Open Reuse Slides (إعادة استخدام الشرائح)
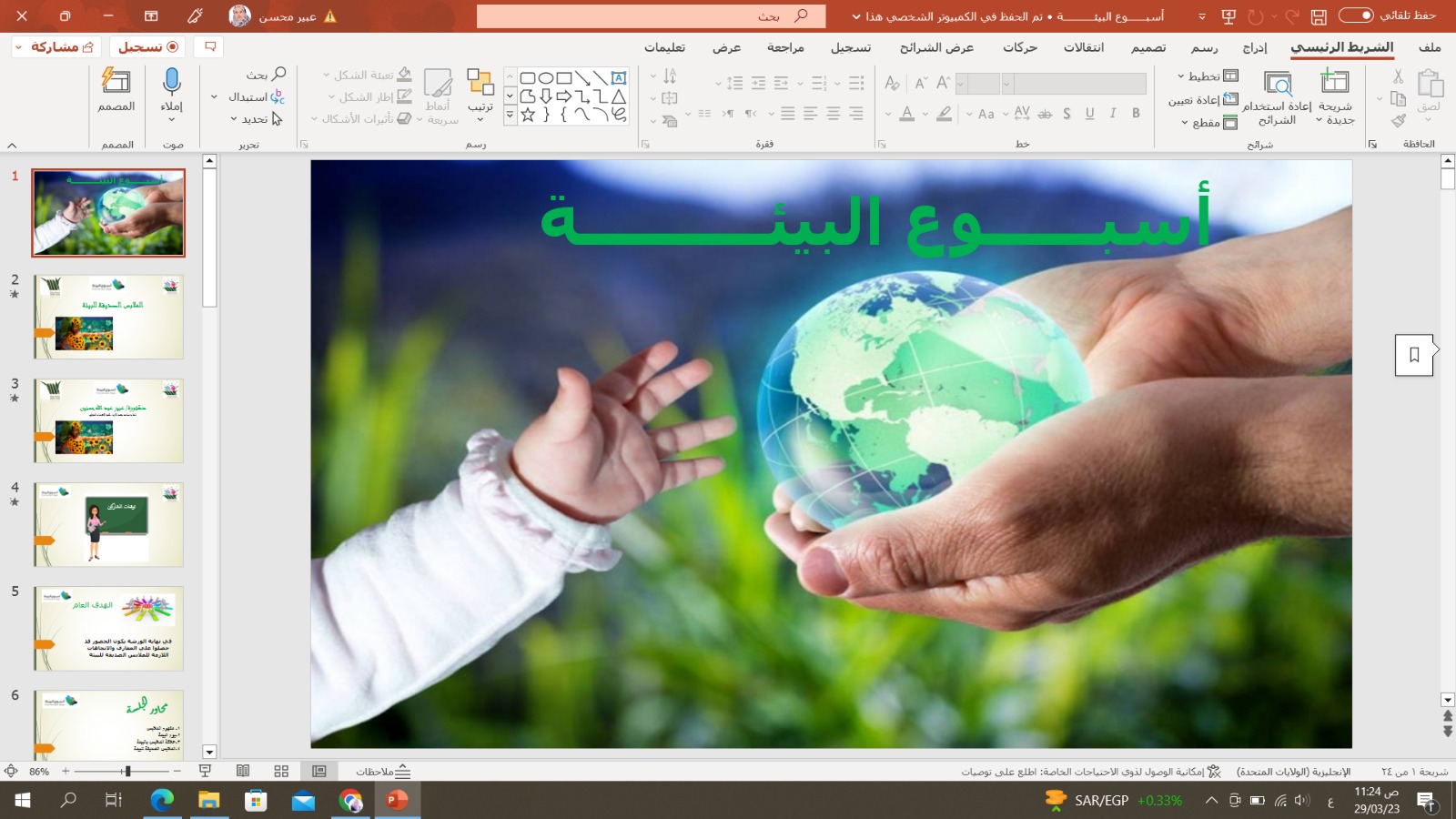Screen dimensions: 1456x819 [1279, 98]
